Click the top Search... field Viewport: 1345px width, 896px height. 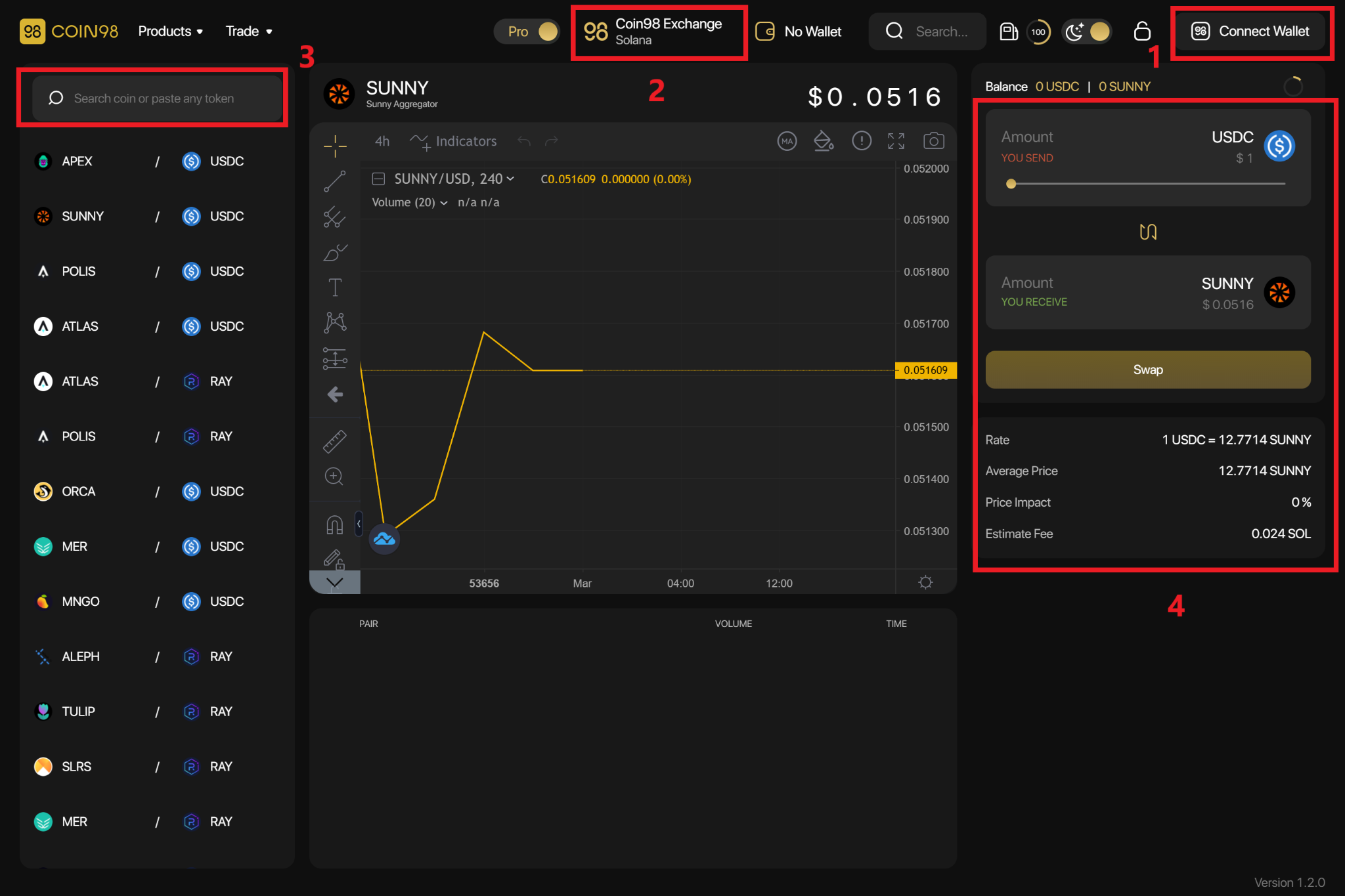point(927,32)
